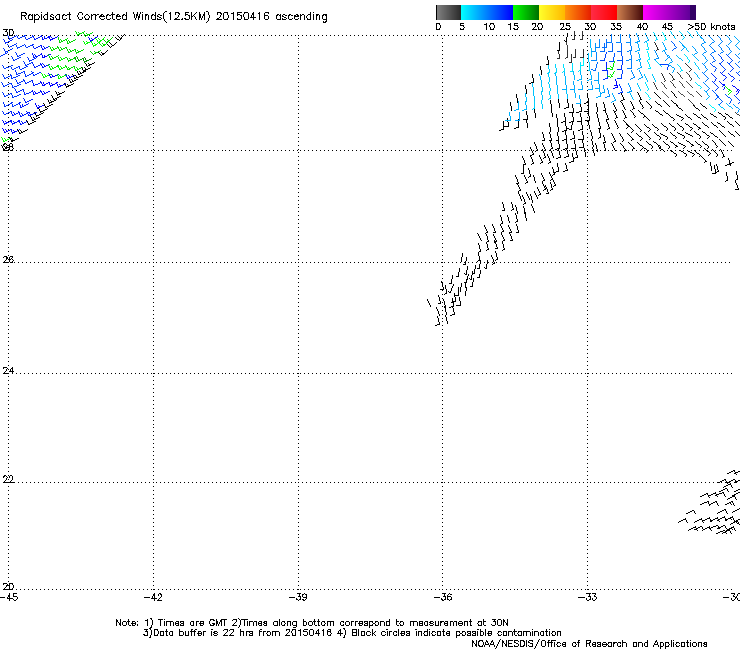Select the blue 10-15 knots color segment
740x650 pixels.
pos(500,12)
